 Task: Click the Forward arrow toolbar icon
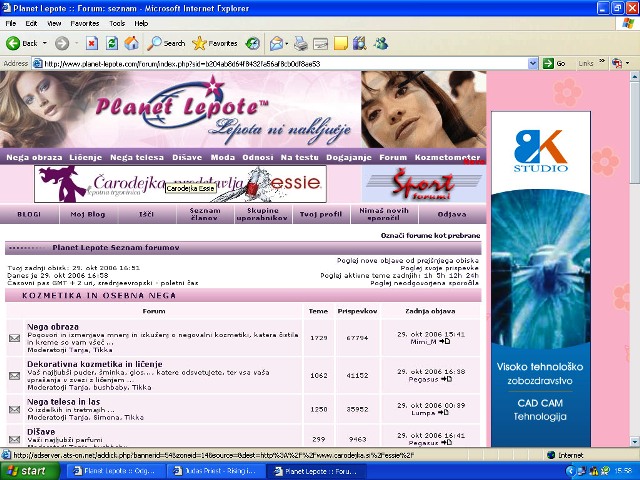tap(62, 43)
